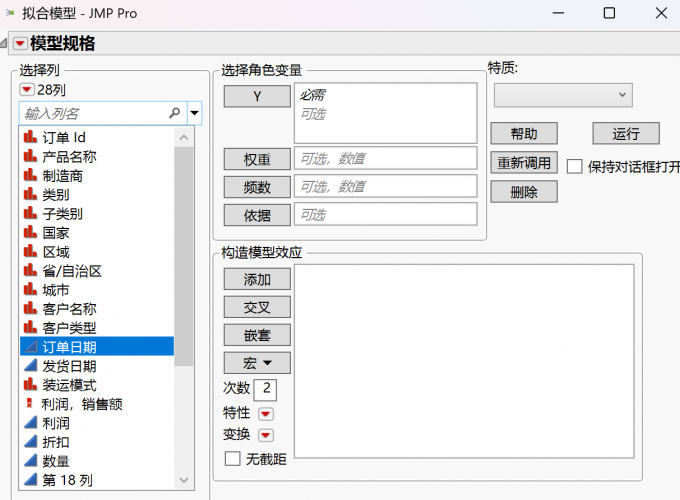Click the red triangle beside 模型规格
This screenshot has width=680, height=500.
point(20,43)
